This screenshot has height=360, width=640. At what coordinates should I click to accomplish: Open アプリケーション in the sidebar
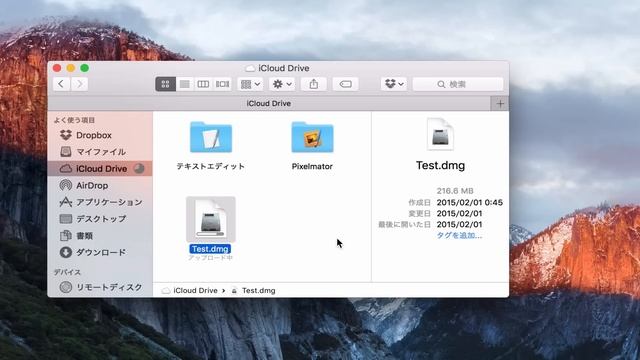(x=100, y=202)
